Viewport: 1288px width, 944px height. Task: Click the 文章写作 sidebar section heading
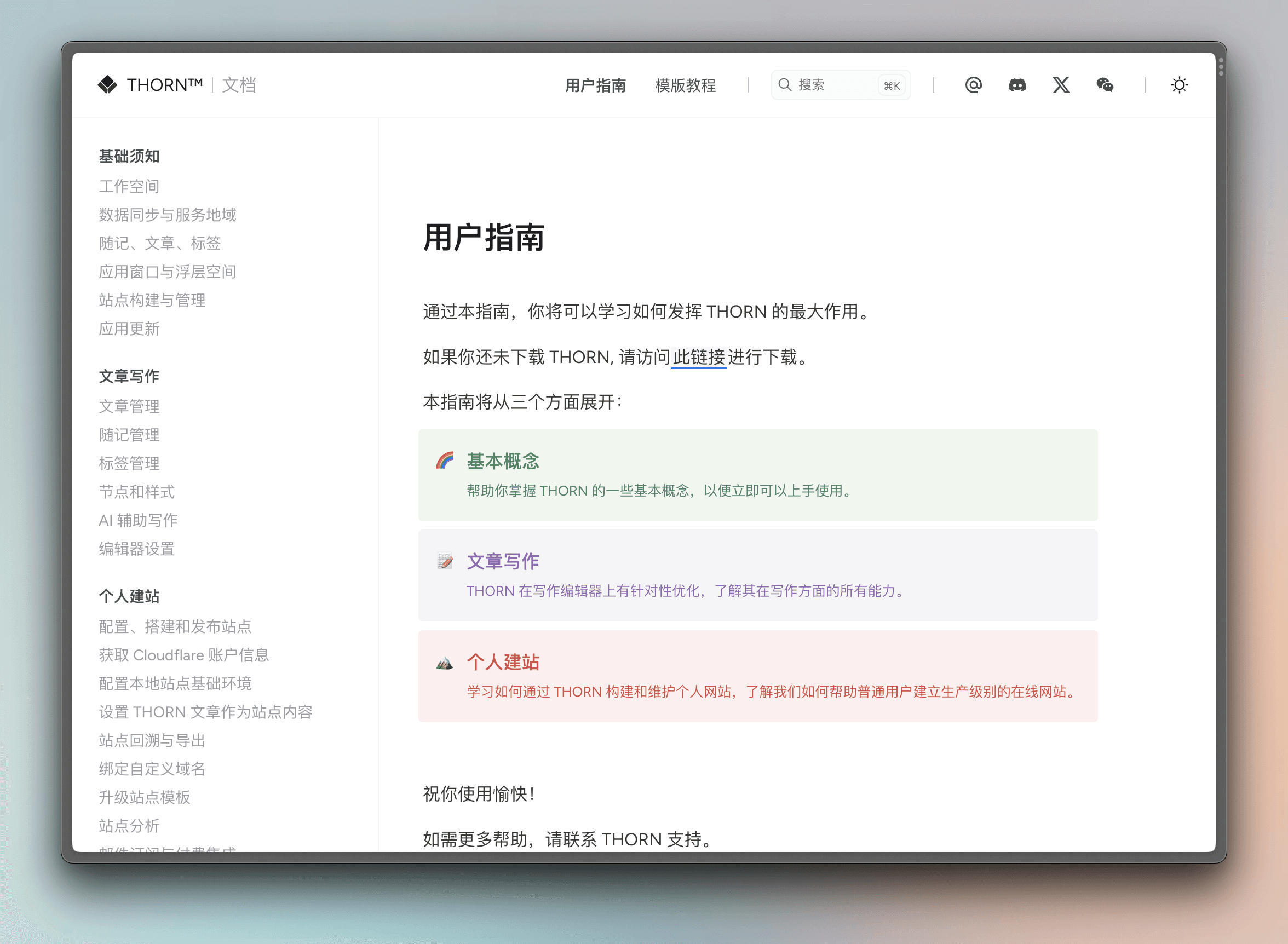[129, 376]
